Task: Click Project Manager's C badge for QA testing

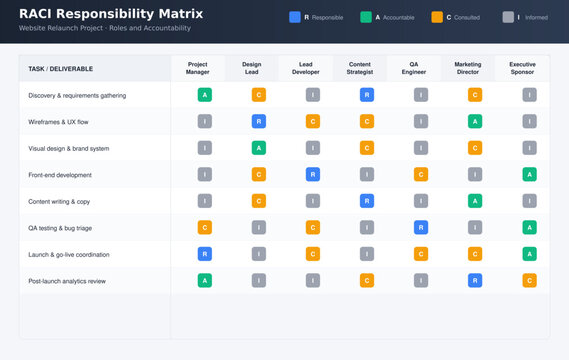Action: coord(205,227)
